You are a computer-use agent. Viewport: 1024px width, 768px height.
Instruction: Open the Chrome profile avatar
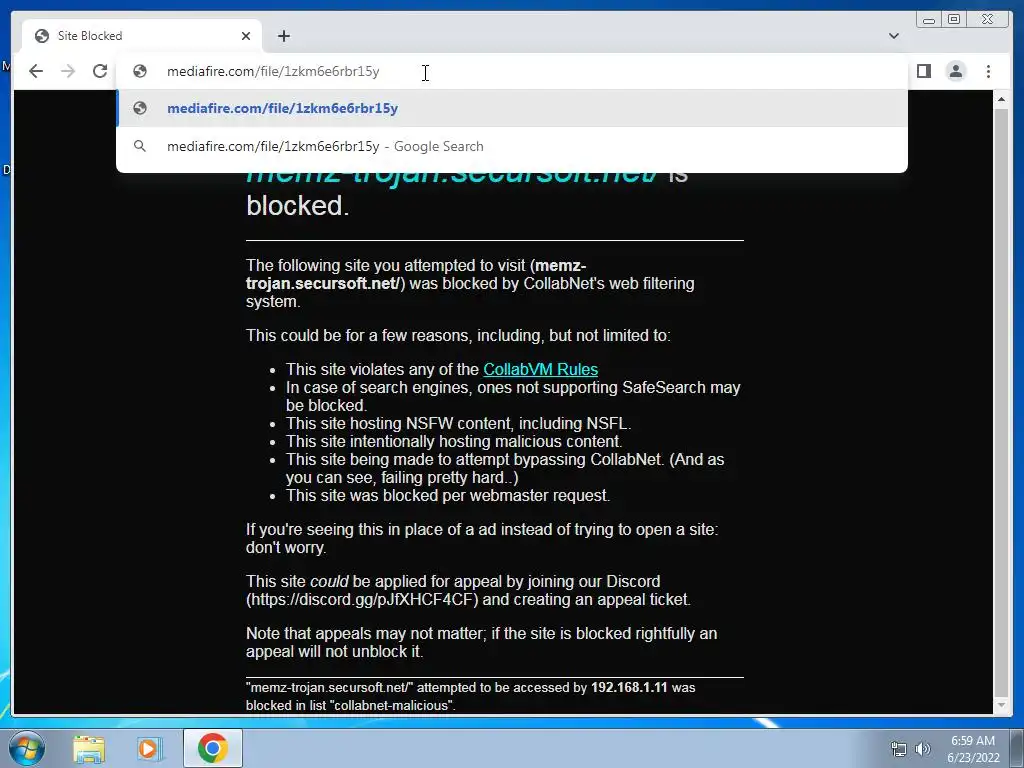coord(956,71)
